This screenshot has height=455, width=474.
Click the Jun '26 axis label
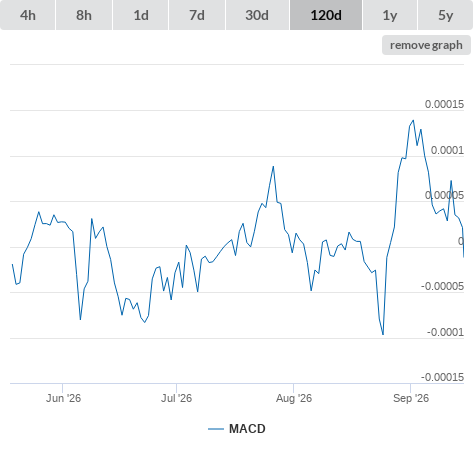63,398
